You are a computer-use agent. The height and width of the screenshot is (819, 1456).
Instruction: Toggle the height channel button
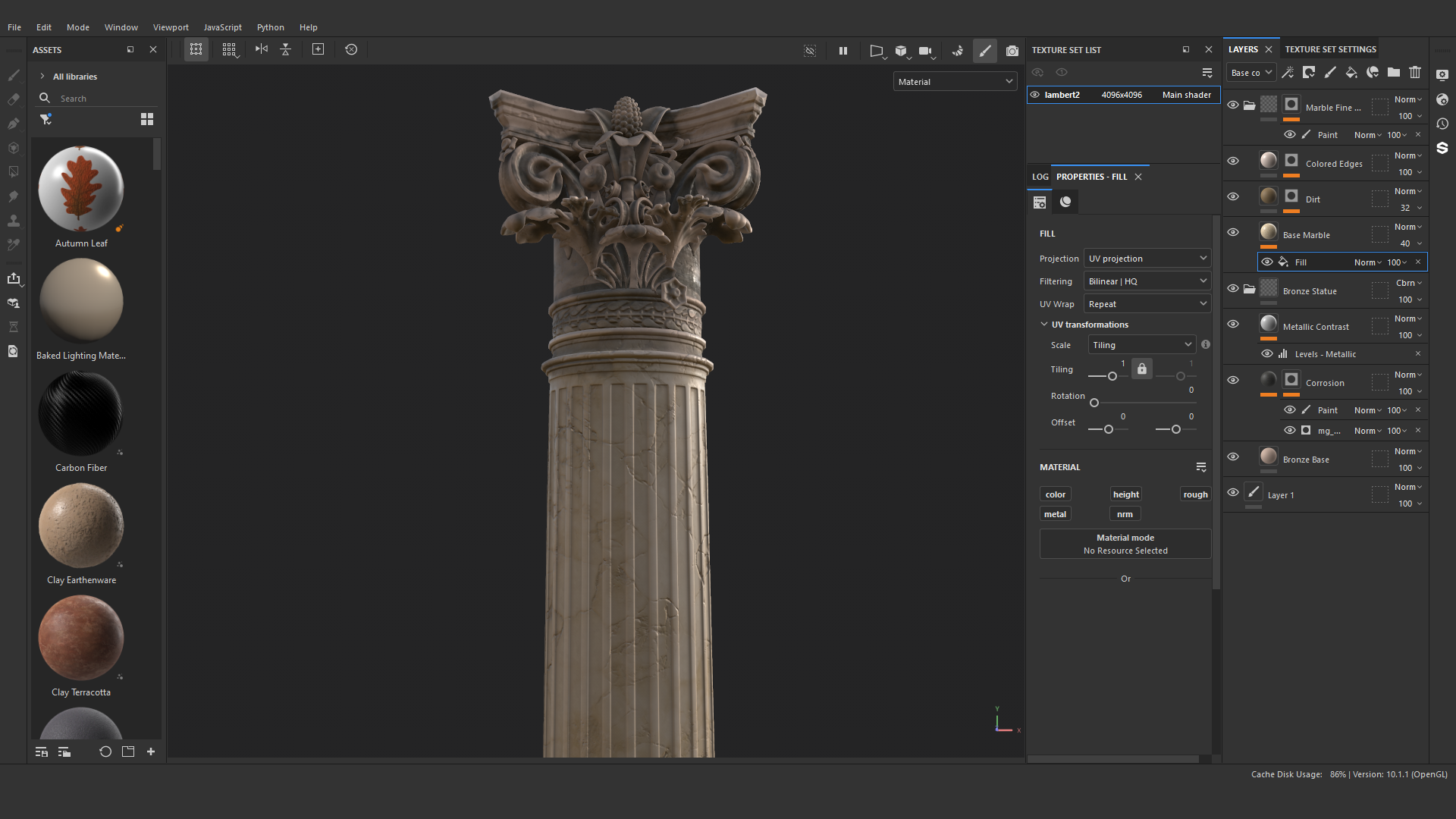coord(1125,494)
